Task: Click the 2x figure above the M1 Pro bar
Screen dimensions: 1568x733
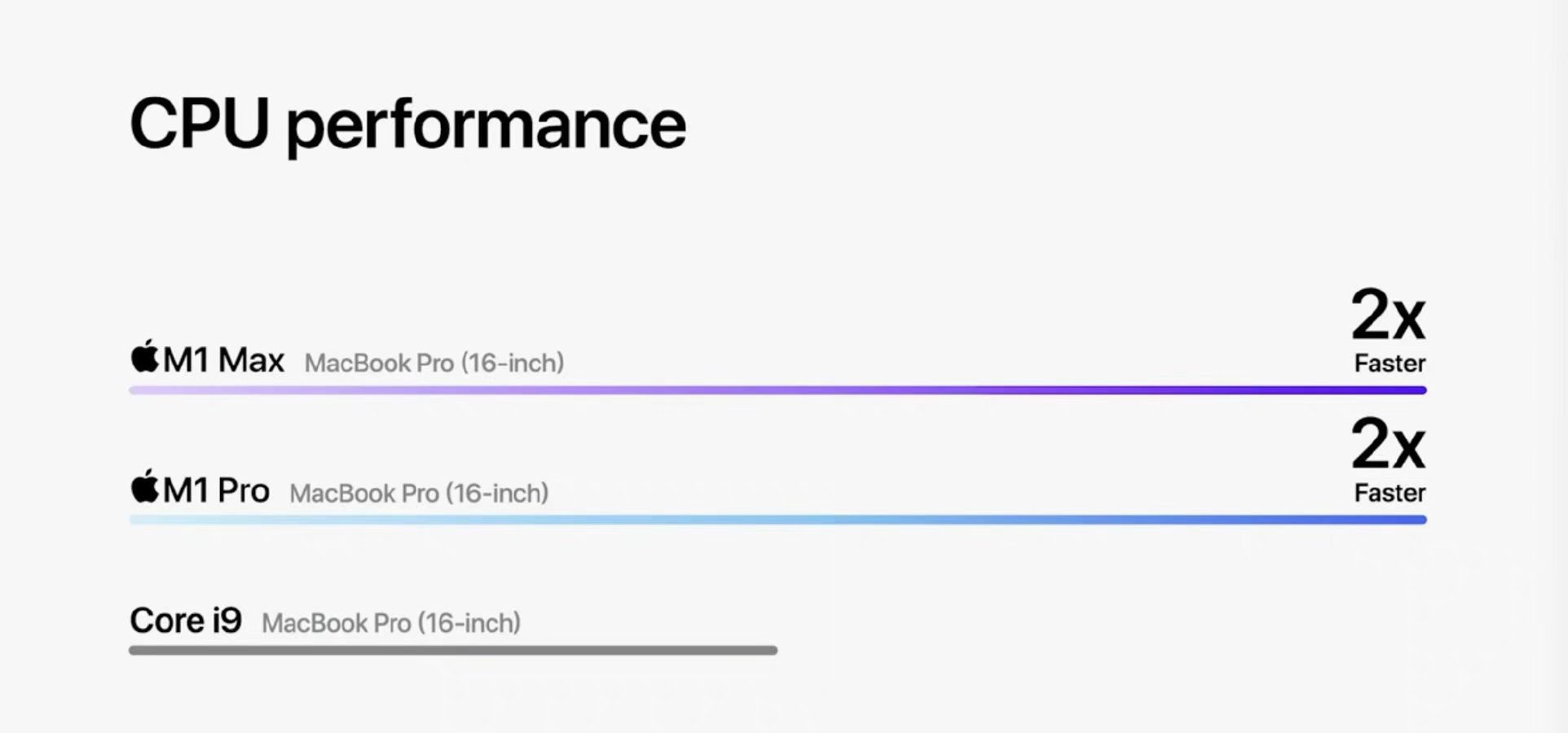Action: [x=1388, y=445]
